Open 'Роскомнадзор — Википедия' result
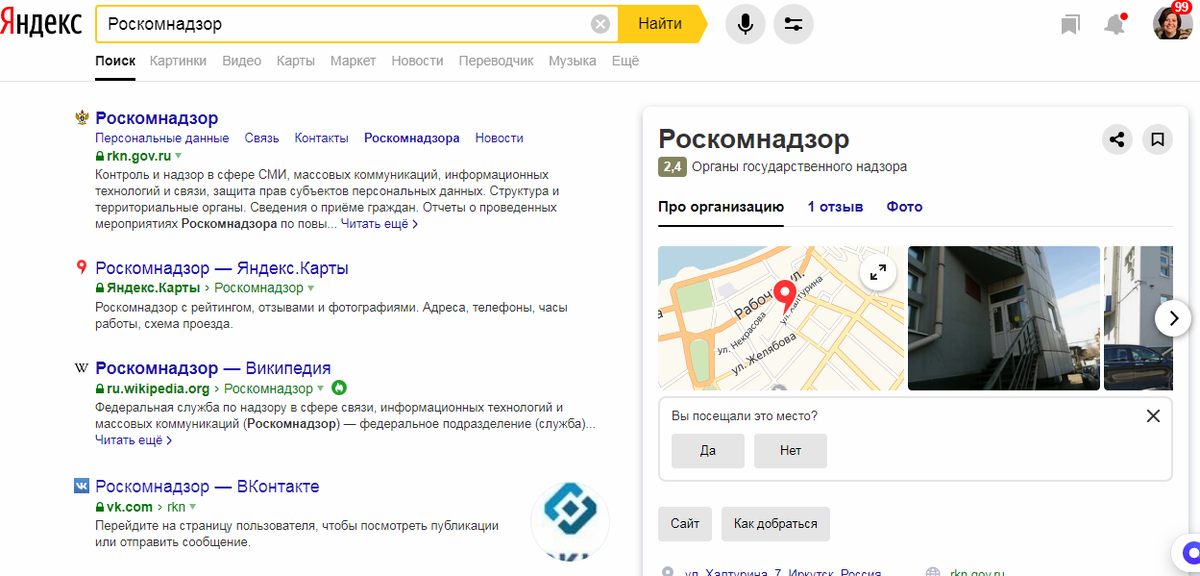This screenshot has width=1200, height=576. [x=213, y=368]
